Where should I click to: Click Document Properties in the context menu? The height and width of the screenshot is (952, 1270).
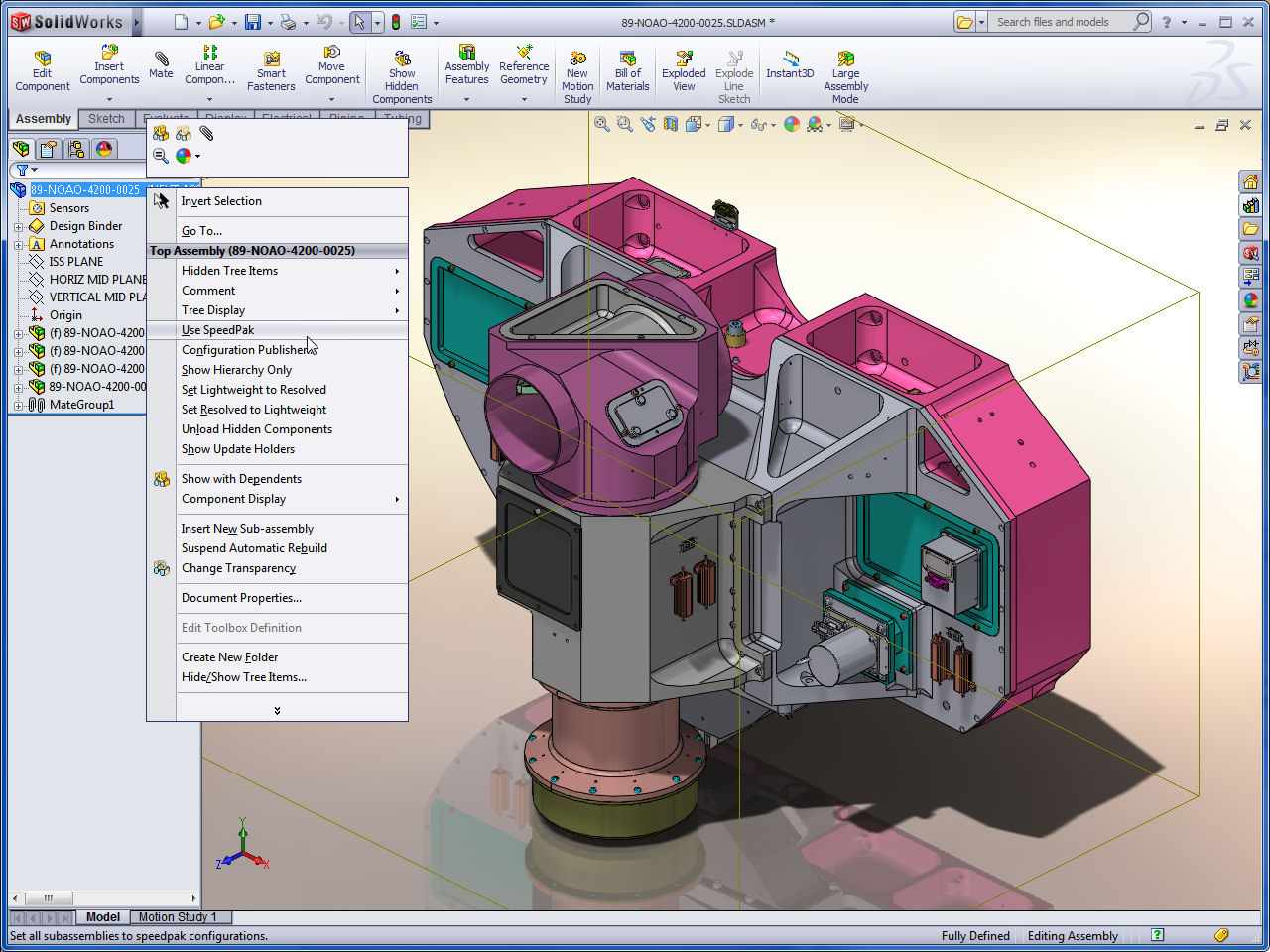pyautogui.click(x=241, y=598)
